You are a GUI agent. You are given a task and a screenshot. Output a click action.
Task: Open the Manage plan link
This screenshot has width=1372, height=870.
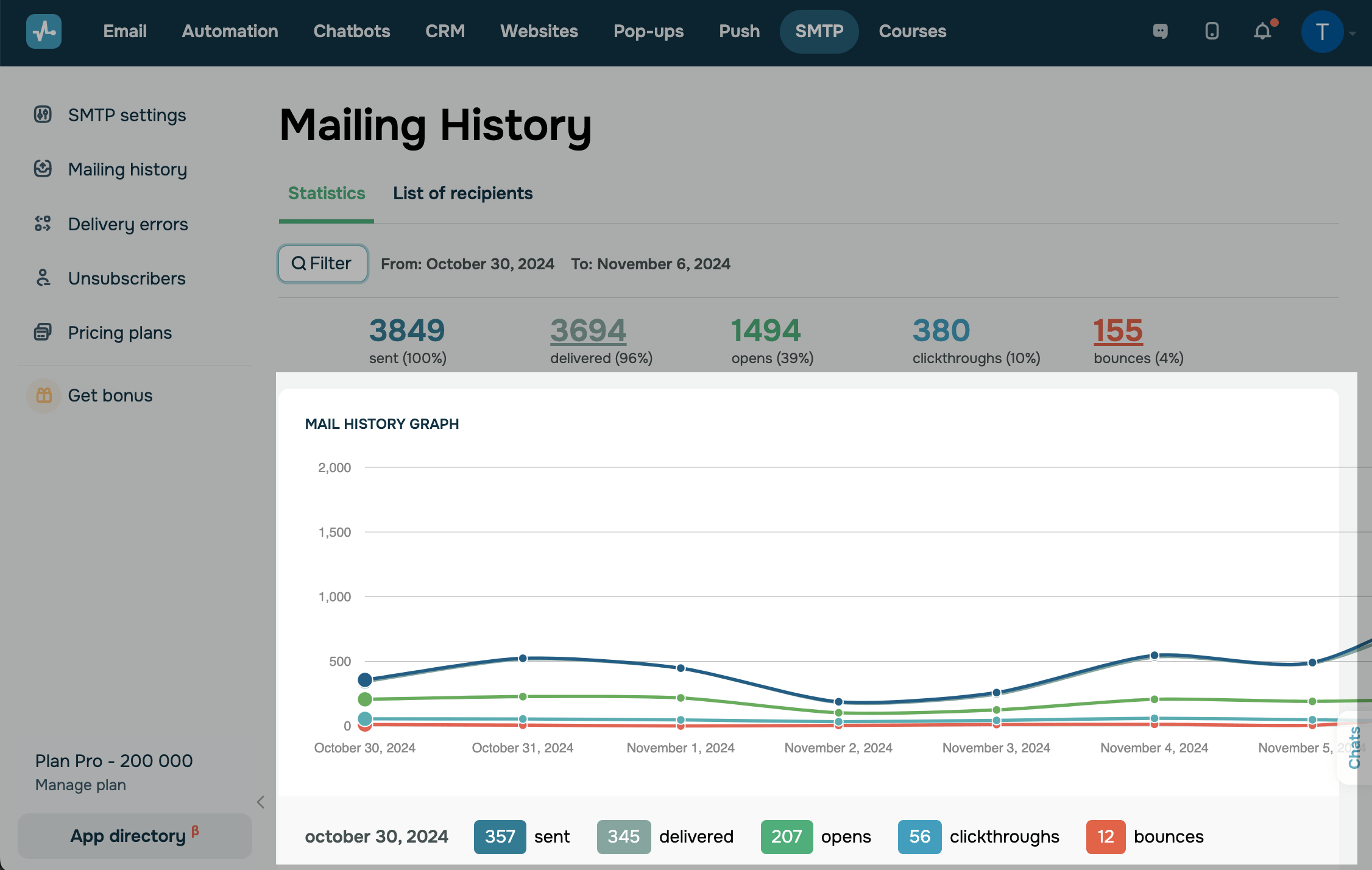click(x=80, y=785)
